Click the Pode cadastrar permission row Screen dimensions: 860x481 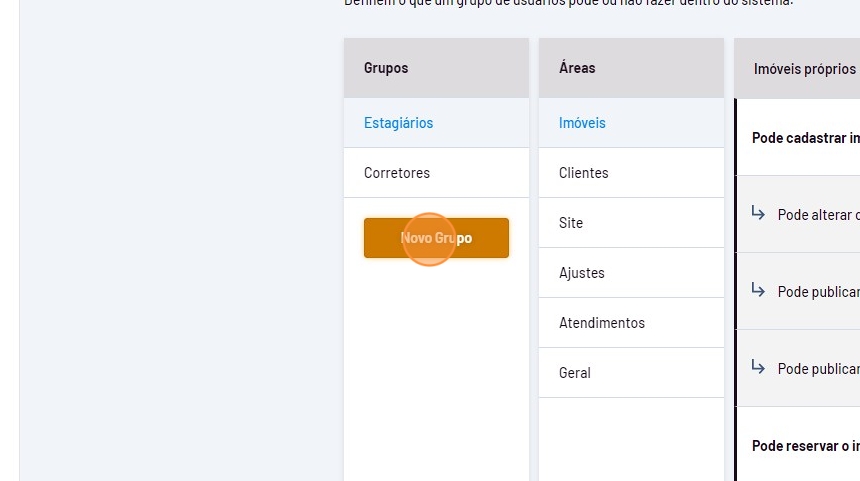[805, 138]
